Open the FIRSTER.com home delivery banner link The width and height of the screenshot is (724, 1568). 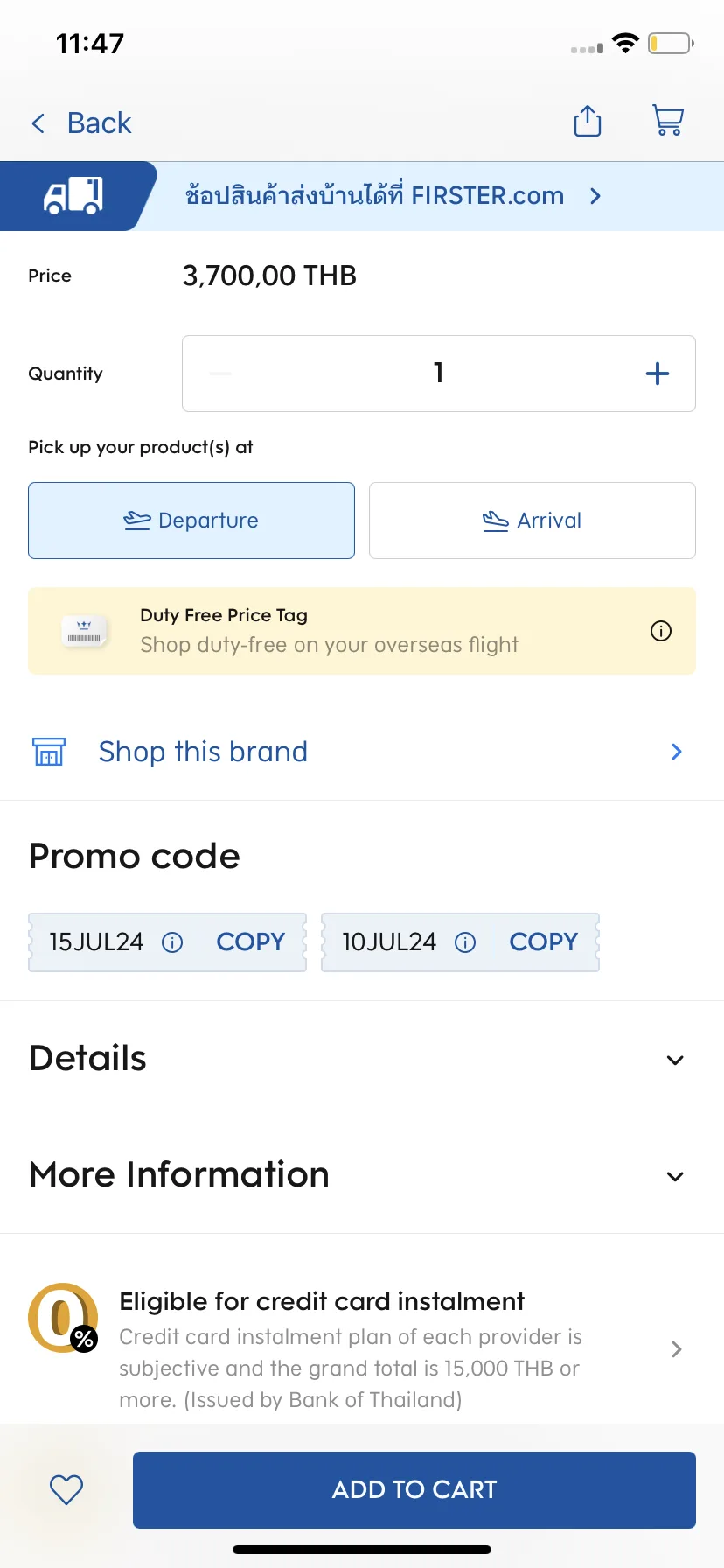(393, 196)
